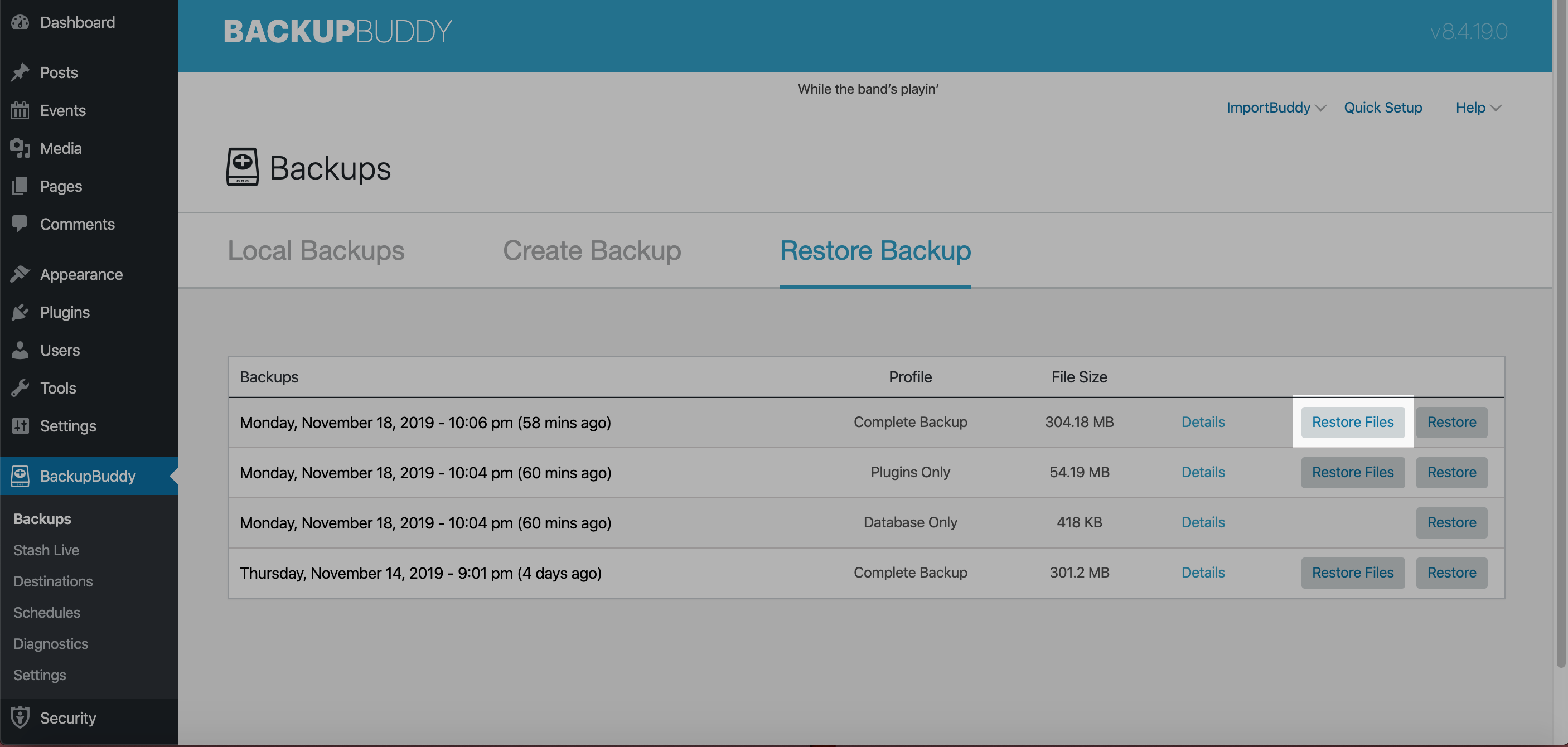Click the BackupBuddy drive icon in sidebar
This screenshot has height=747, width=1568.
20,476
